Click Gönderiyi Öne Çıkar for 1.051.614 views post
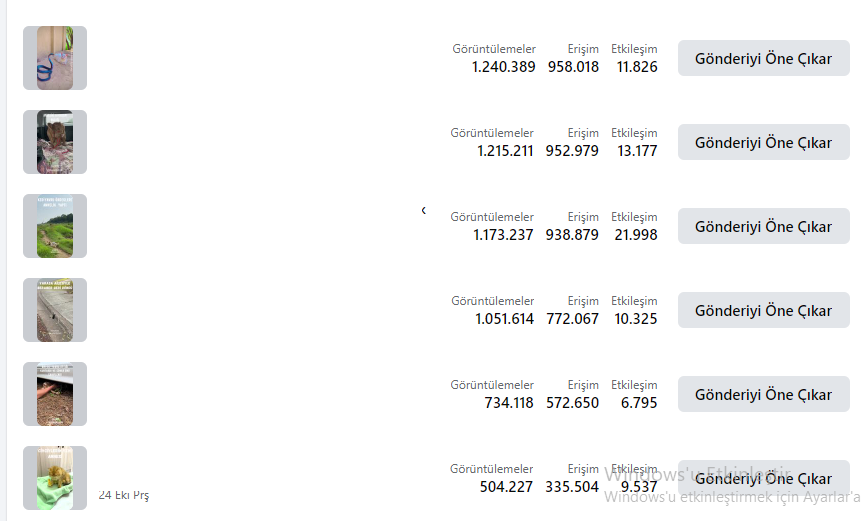Screen dimensions: 863x521 [x=763, y=310]
